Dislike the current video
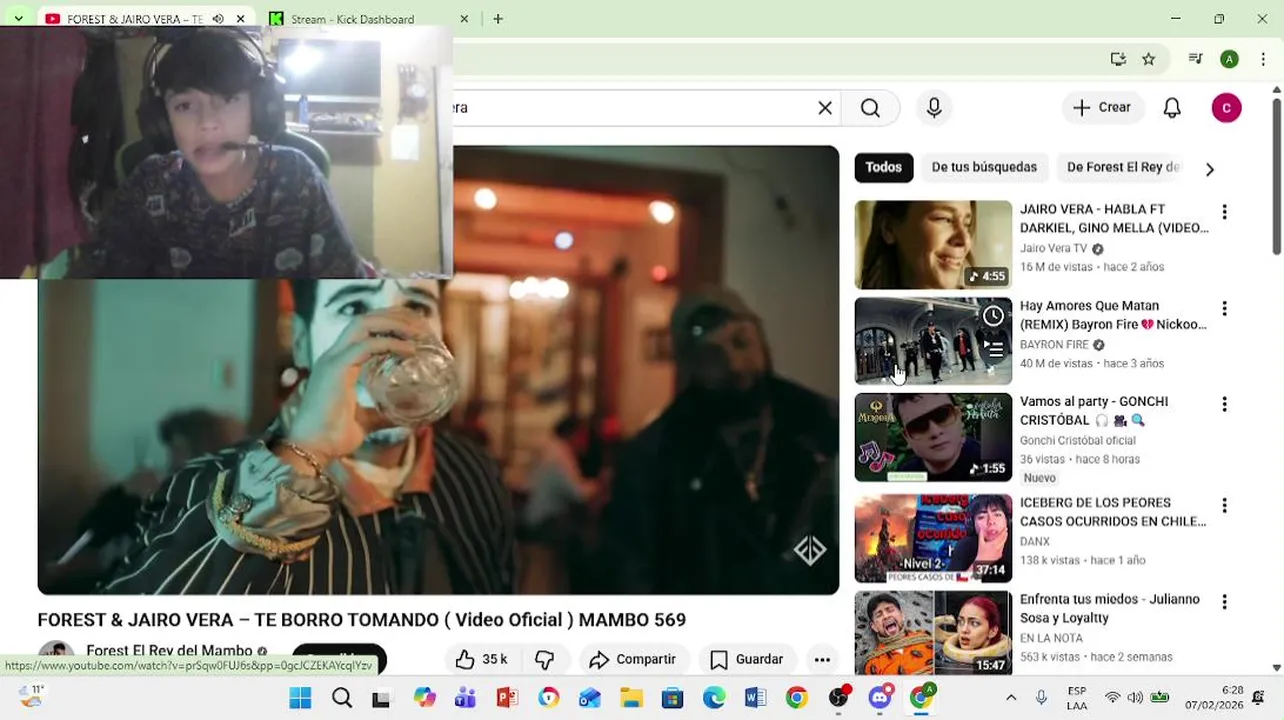The height and width of the screenshot is (720, 1284). 544,659
